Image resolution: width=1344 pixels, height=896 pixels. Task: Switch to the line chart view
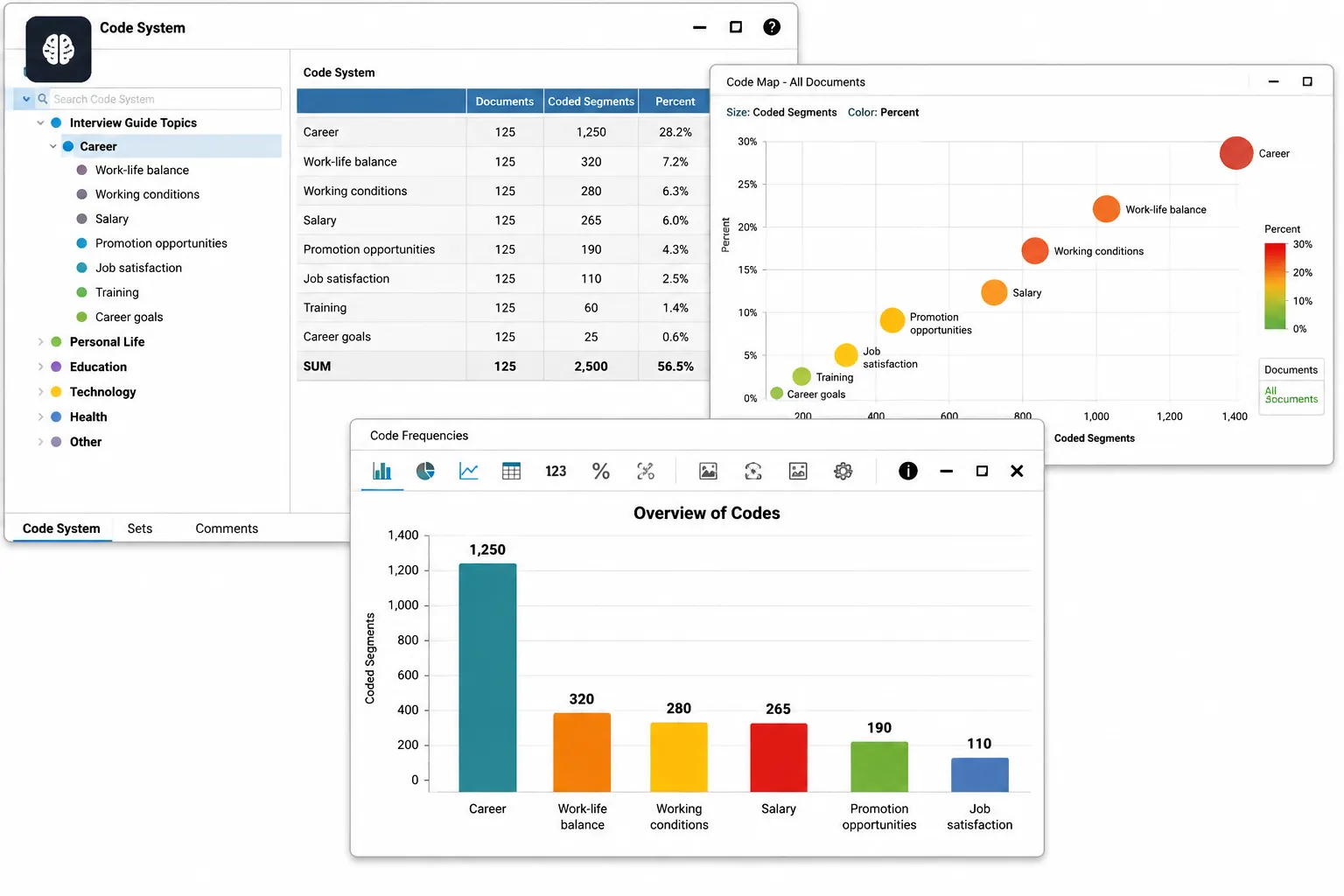coord(469,471)
